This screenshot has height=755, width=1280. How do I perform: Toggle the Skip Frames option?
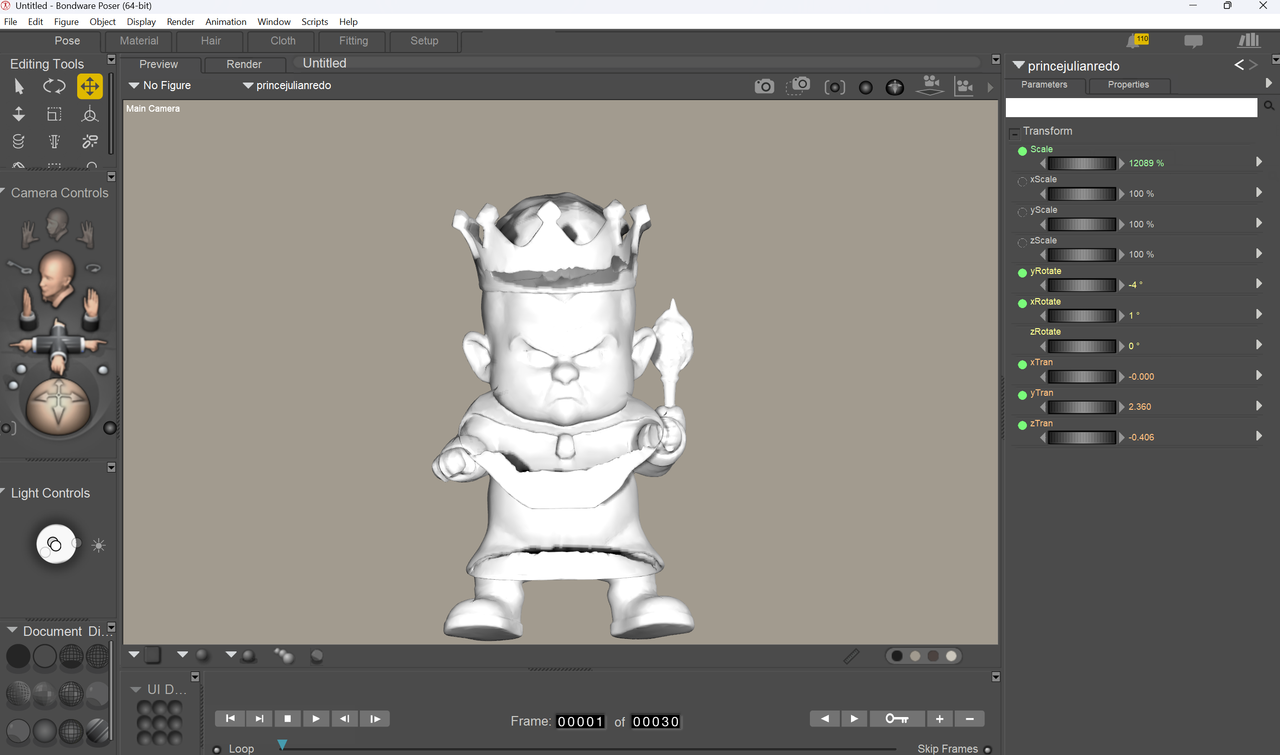pos(988,749)
